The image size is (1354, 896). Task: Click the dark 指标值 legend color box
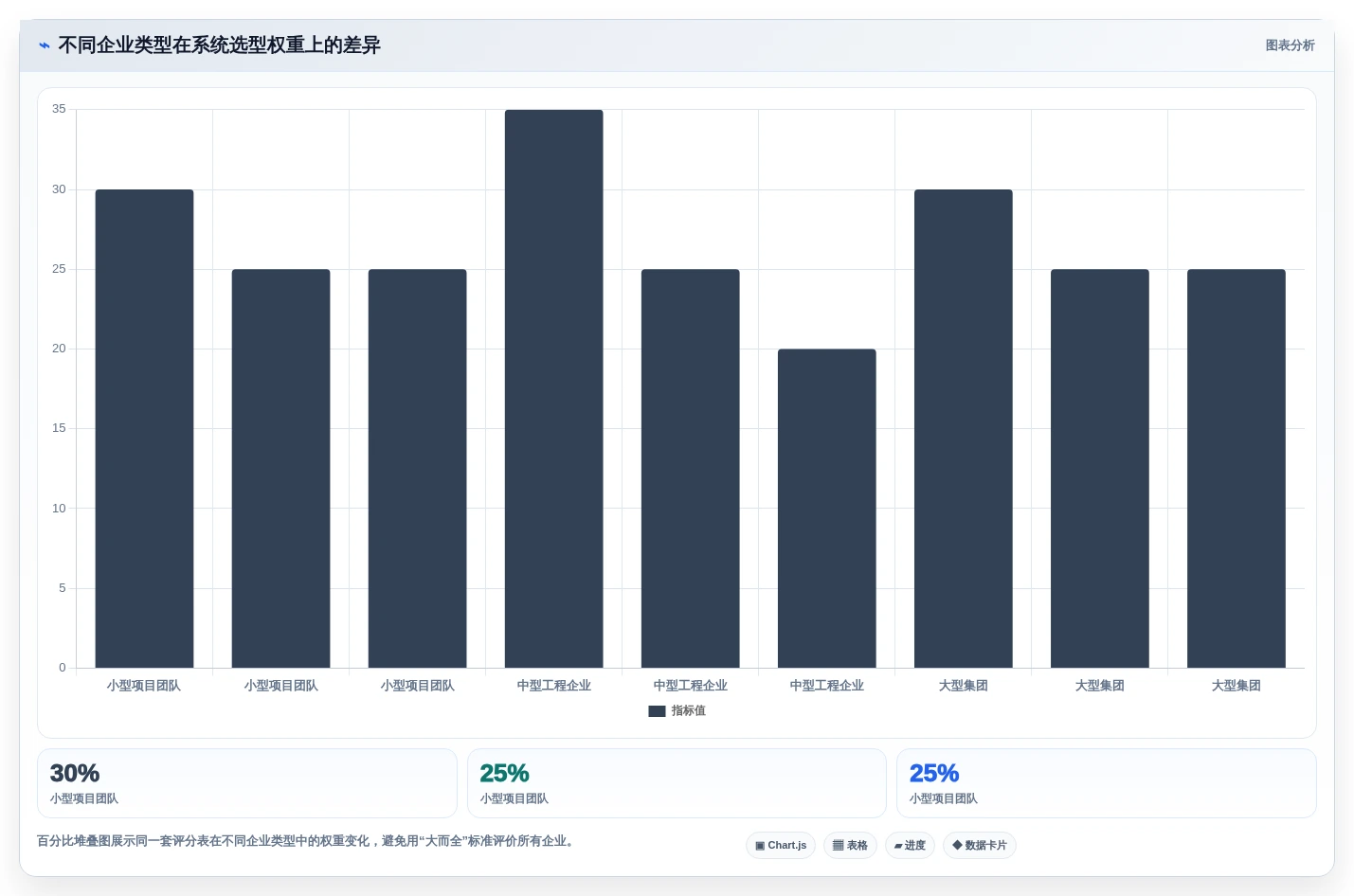[x=657, y=711]
